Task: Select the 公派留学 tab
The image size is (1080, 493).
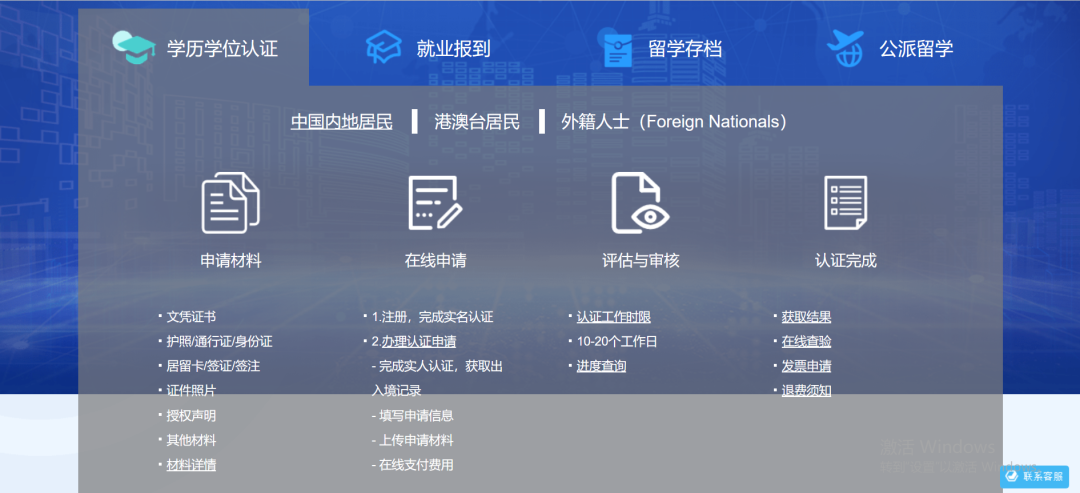Action: click(x=916, y=49)
